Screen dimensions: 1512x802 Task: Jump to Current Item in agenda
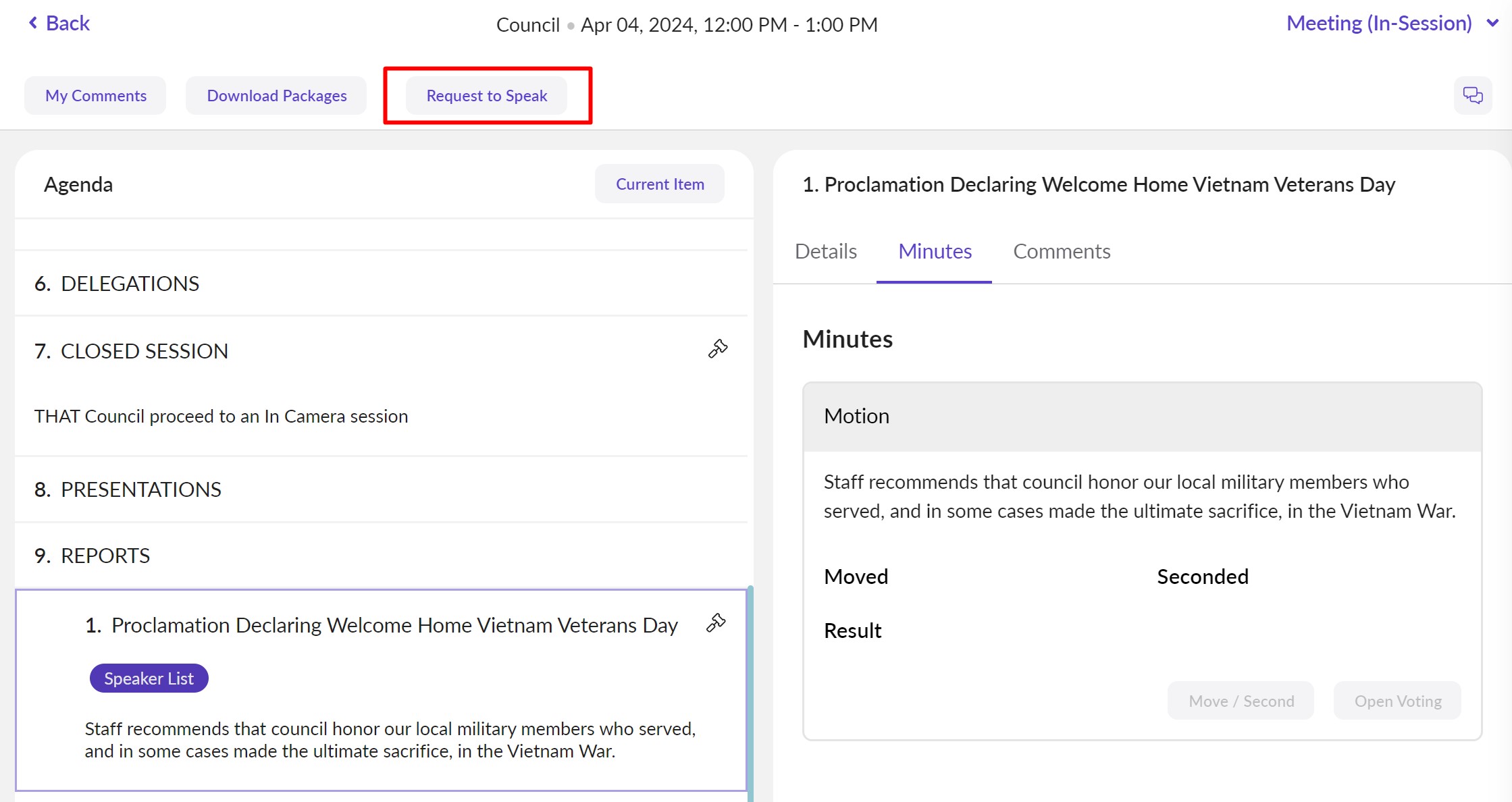point(660,184)
